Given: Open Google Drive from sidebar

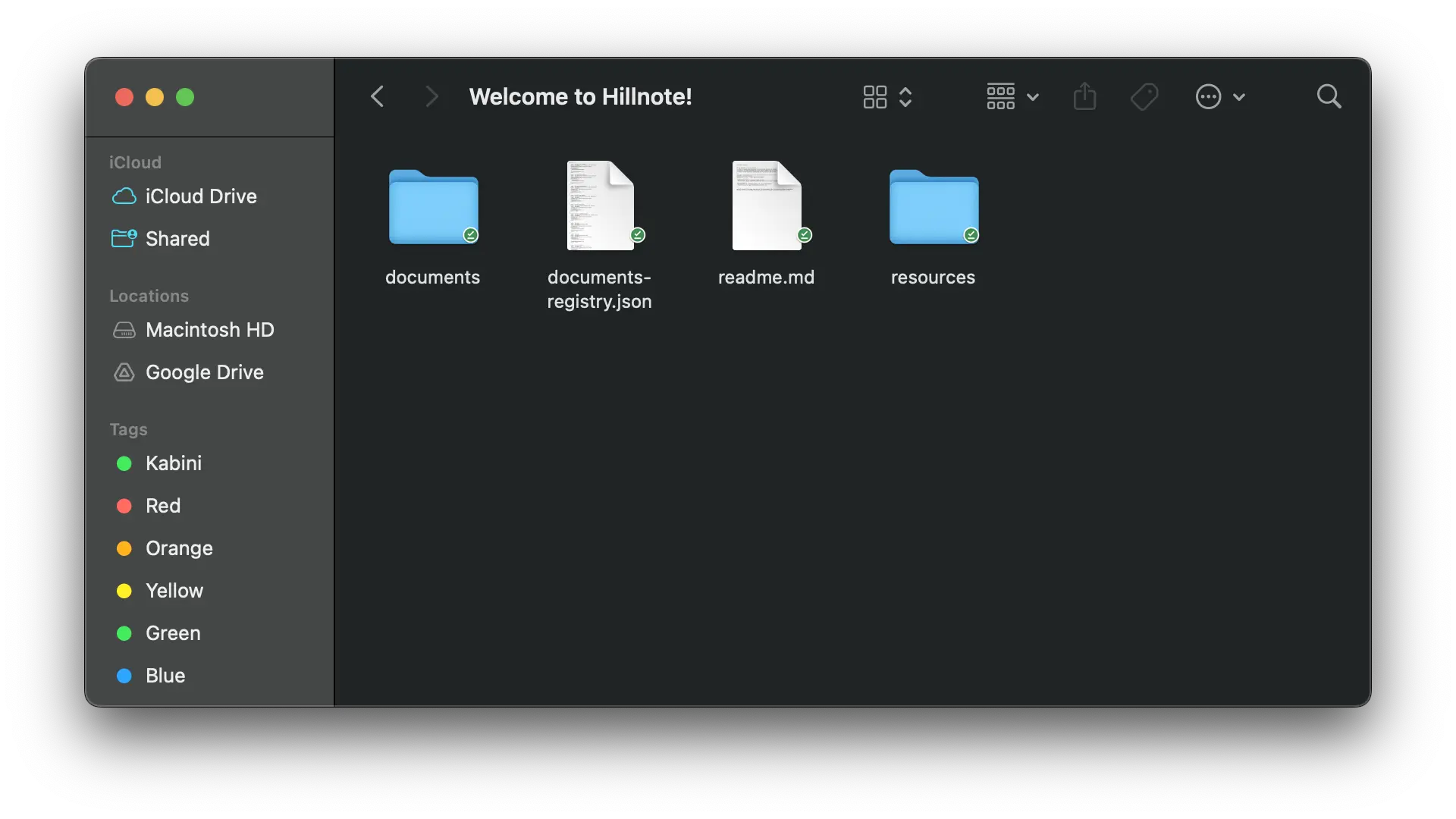Looking at the screenshot, I should click(x=204, y=372).
